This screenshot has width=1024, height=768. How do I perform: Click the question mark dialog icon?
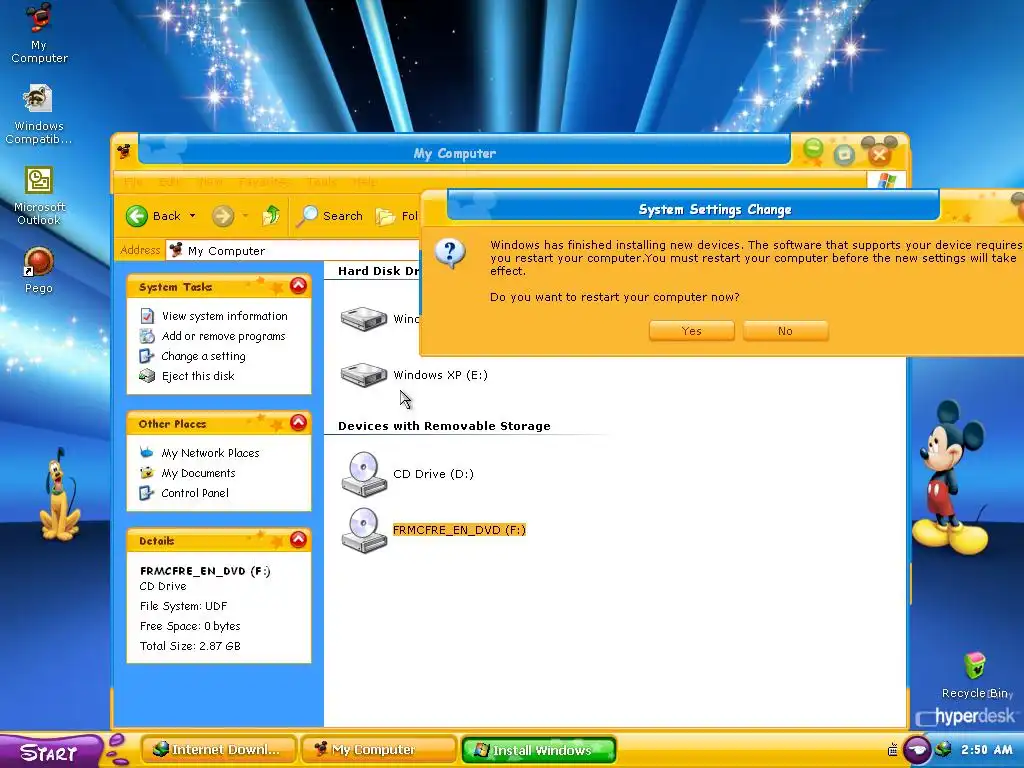tap(451, 253)
